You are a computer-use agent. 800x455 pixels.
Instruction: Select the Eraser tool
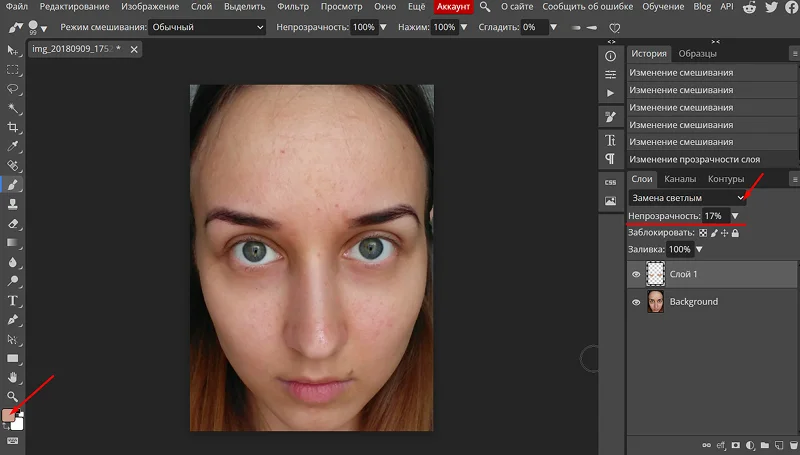pyautogui.click(x=13, y=223)
